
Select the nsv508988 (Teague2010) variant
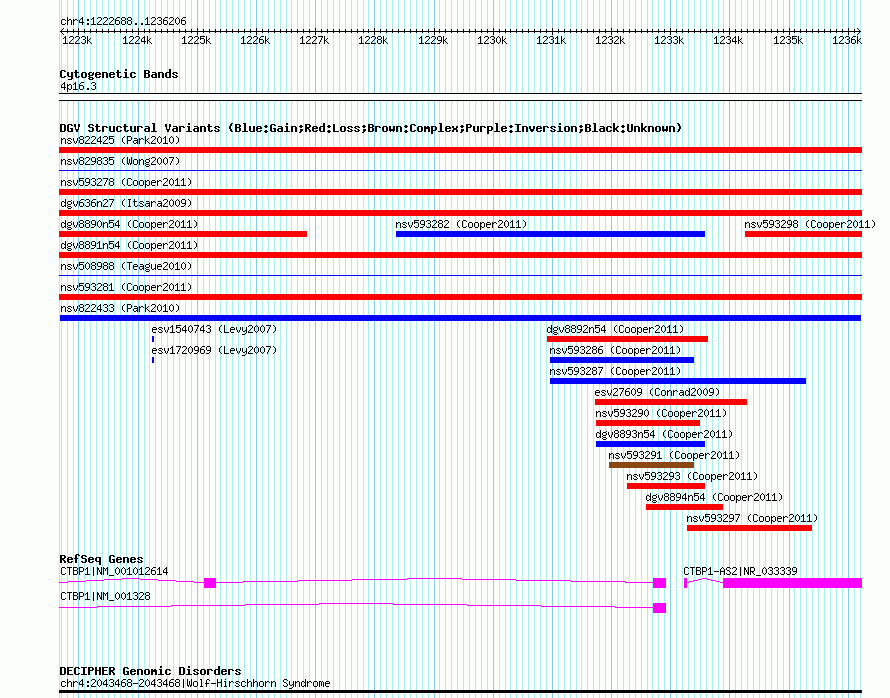[126, 266]
